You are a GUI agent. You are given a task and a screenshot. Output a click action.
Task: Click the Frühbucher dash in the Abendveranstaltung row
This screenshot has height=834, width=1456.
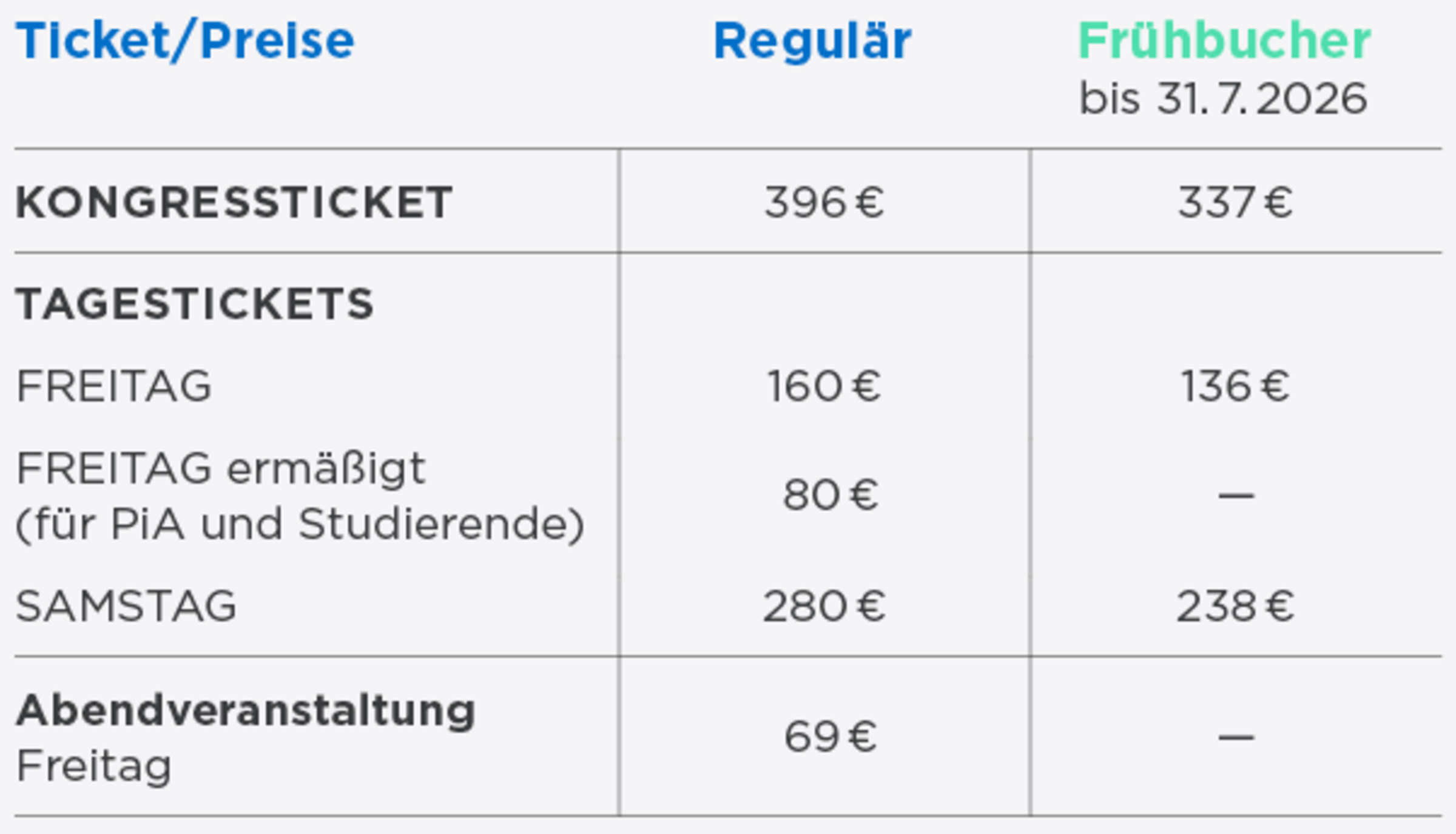tap(1236, 738)
